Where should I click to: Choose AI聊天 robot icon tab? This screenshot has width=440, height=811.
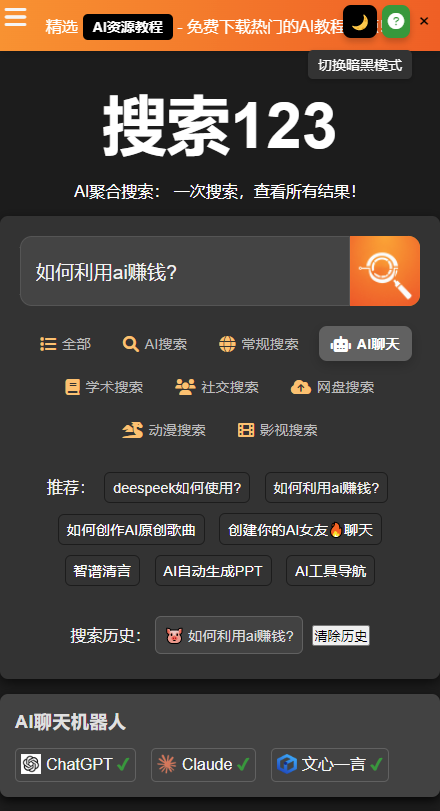(x=366, y=344)
